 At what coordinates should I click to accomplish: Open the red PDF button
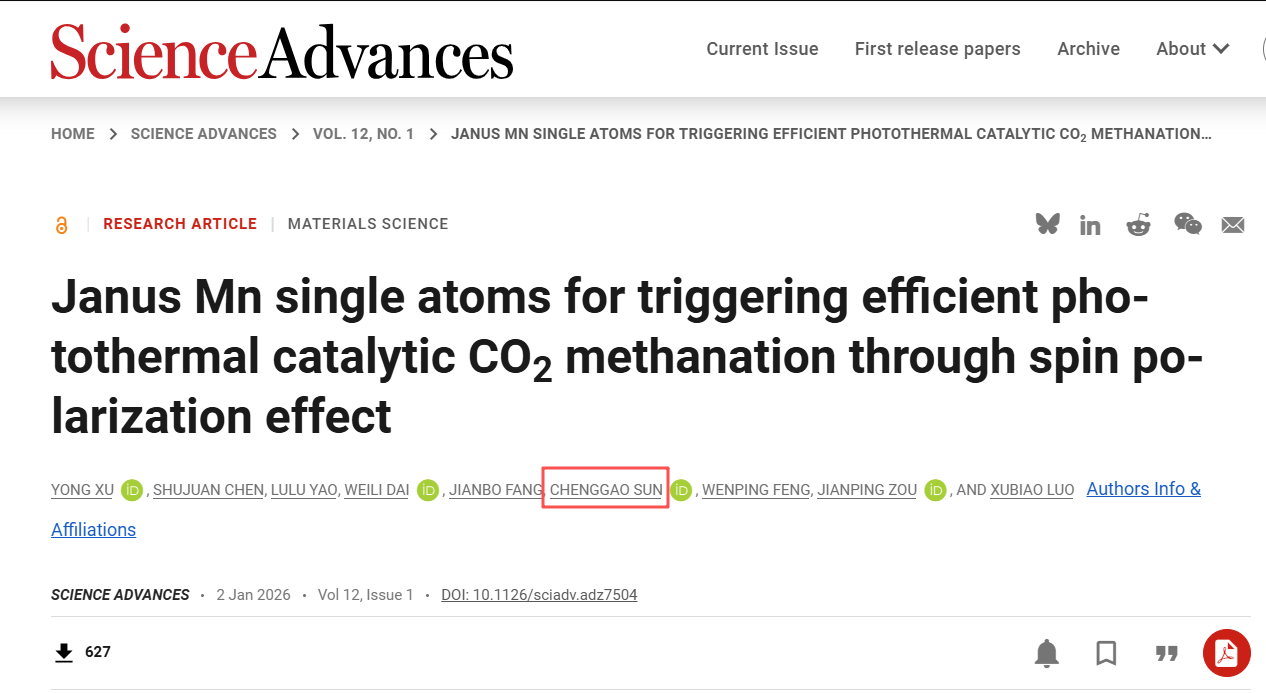pyautogui.click(x=1226, y=653)
